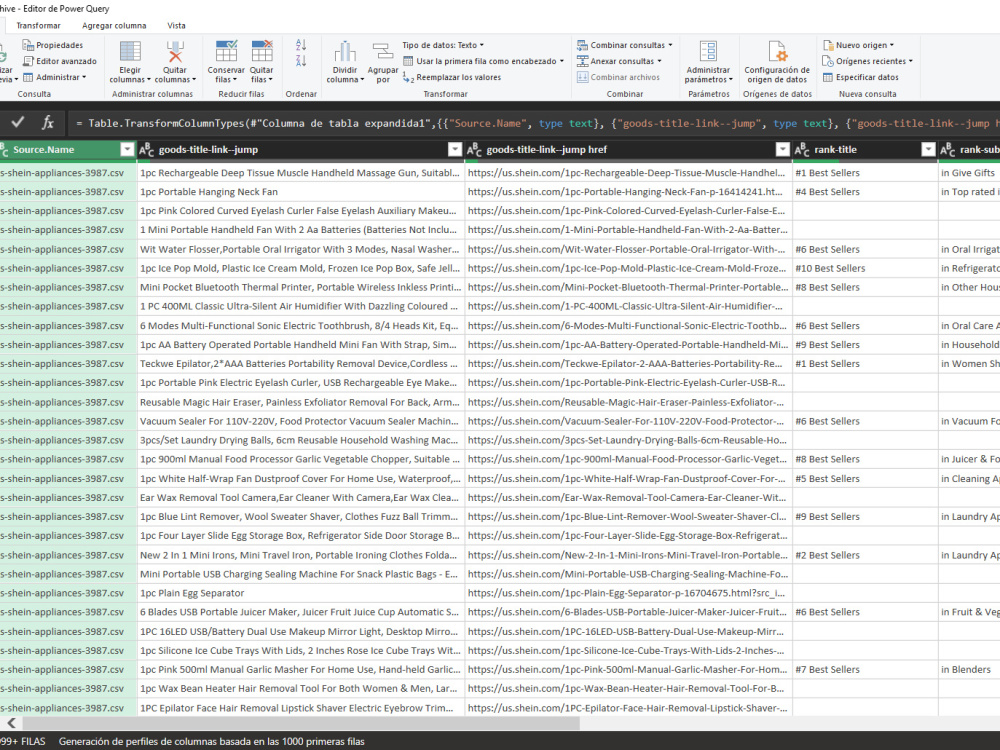
Task: Click the Administrar parámetros icon
Action: [708, 52]
